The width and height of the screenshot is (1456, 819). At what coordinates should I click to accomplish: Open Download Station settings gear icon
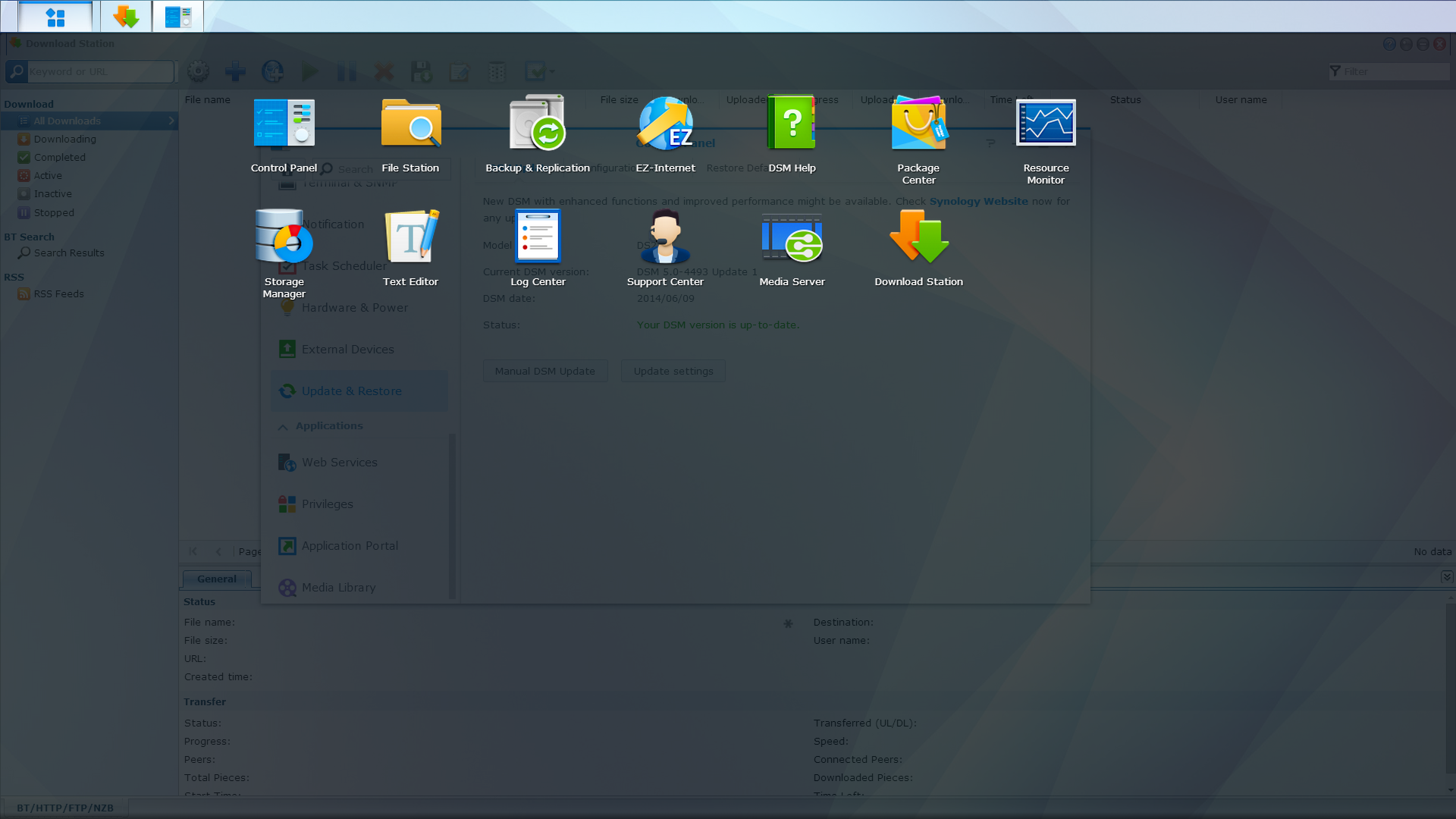coord(198,71)
